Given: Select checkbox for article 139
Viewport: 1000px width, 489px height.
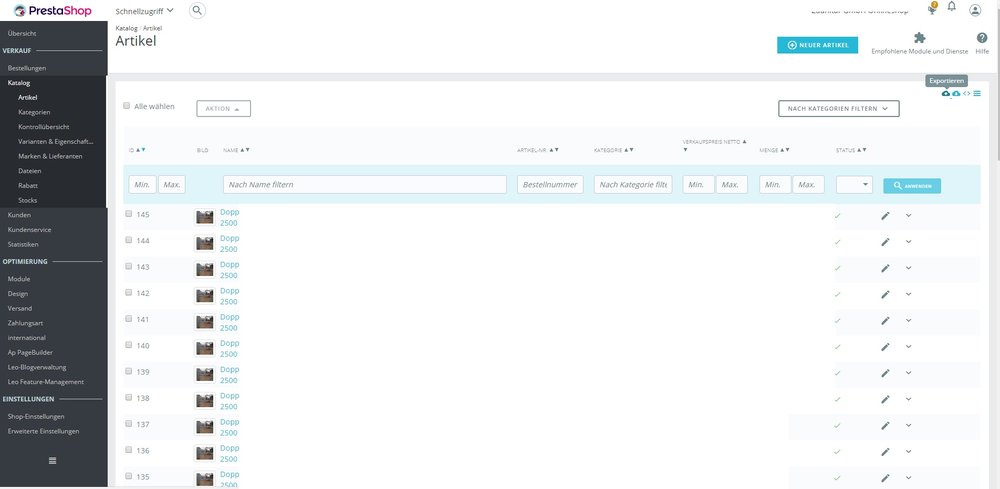Looking at the screenshot, I should pos(129,370).
